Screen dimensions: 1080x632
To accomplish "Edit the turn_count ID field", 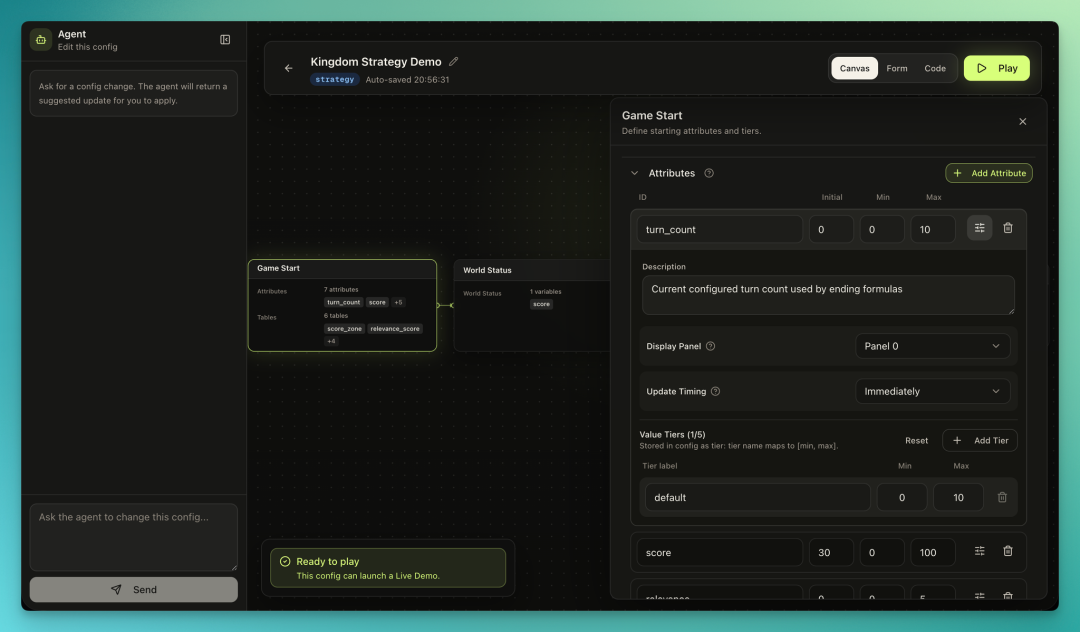I will coord(719,229).
